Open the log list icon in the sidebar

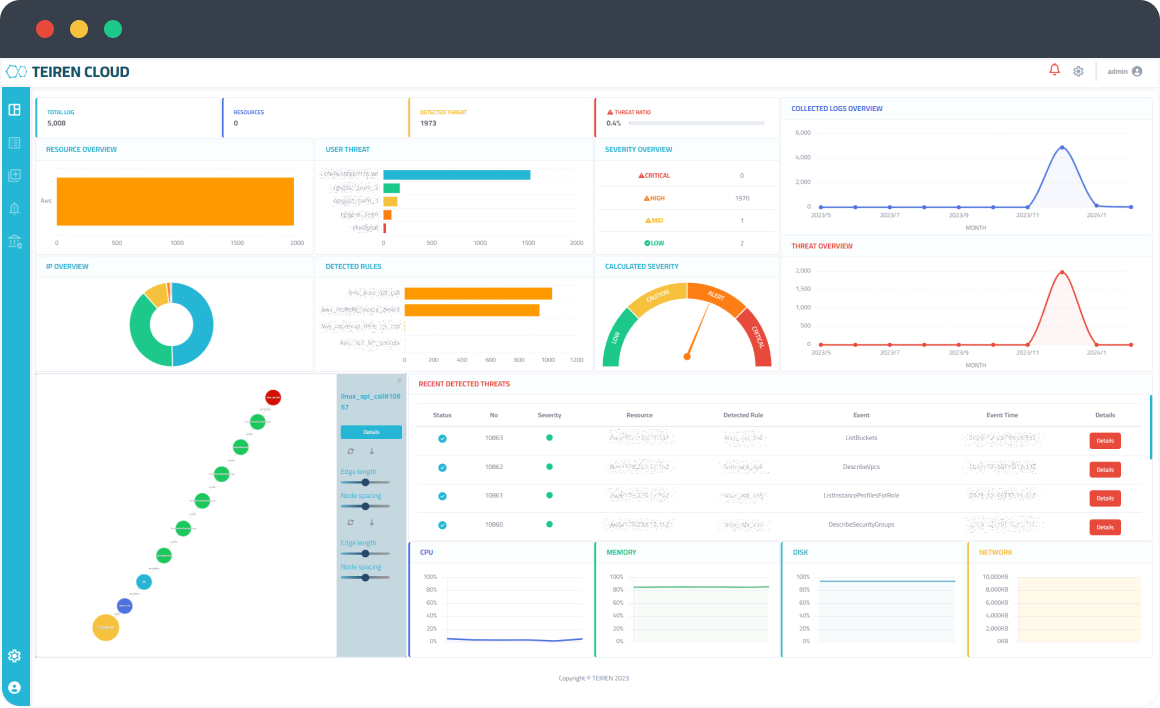[x=15, y=143]
